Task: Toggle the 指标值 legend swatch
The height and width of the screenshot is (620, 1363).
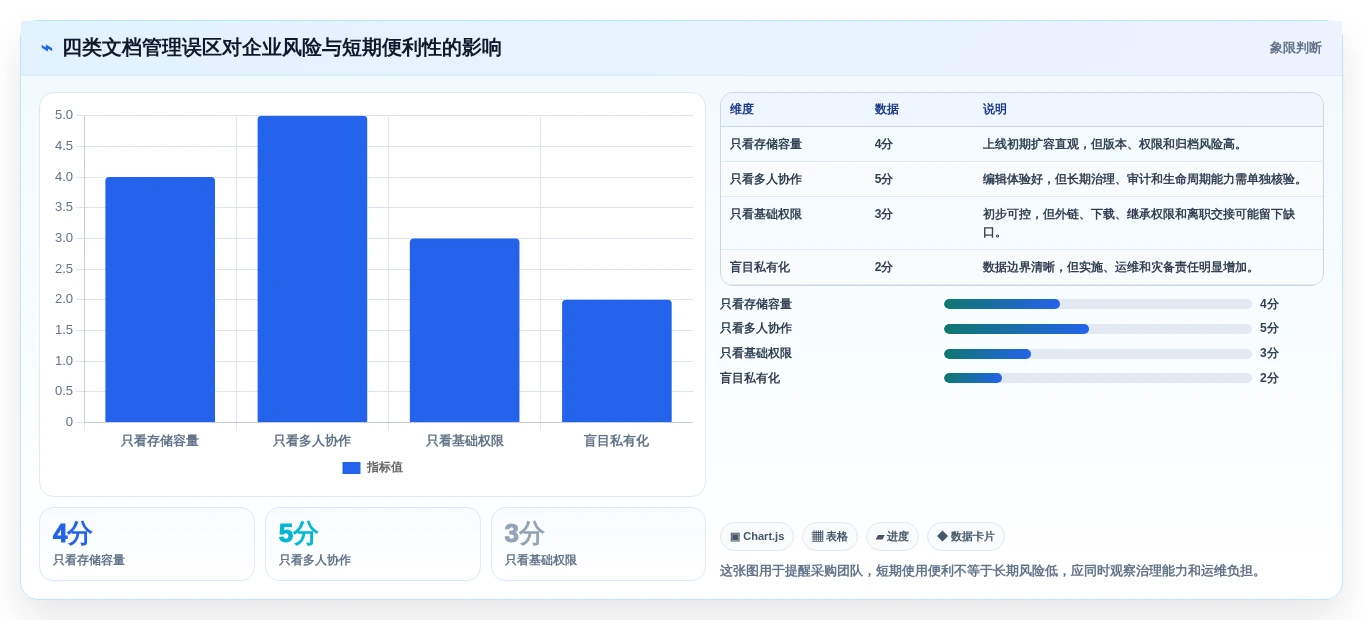Action: coord(351,468)
